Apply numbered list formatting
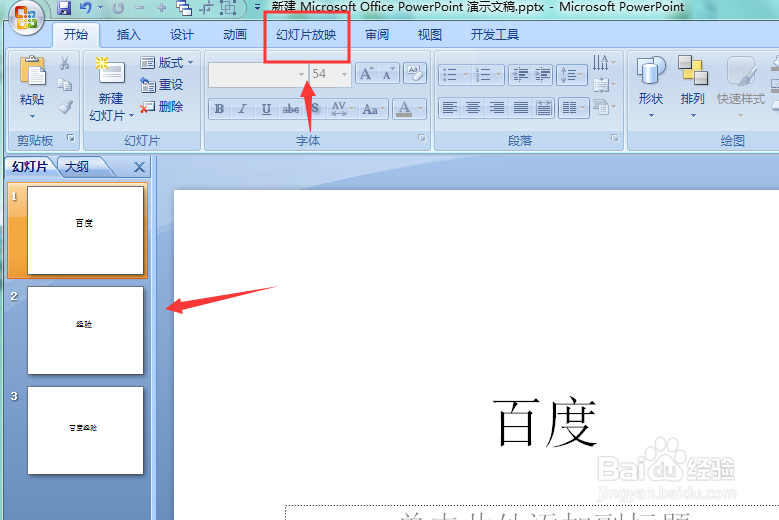Image resolution: width=779 pixels, height=520 pixels. 483,75
